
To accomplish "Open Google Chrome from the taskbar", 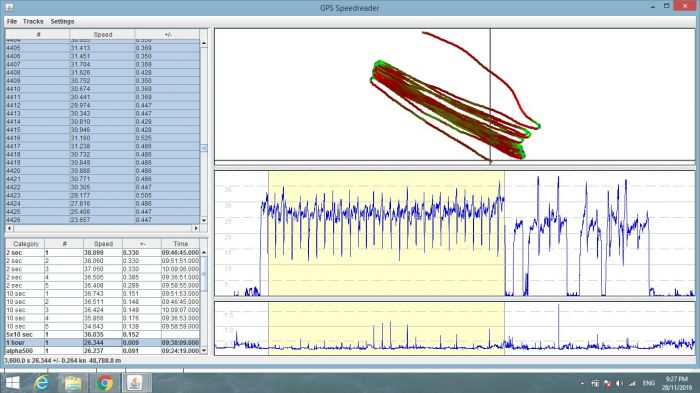I will point(104,383).
